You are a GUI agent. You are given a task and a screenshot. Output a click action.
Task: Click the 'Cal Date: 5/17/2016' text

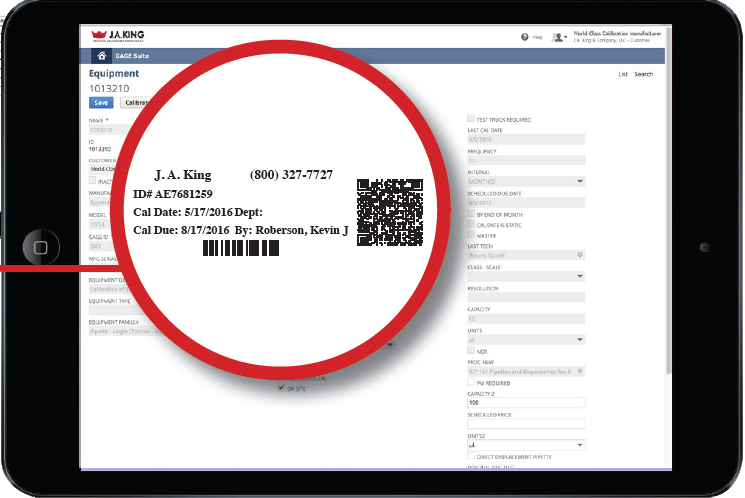(x=183, y=212)
